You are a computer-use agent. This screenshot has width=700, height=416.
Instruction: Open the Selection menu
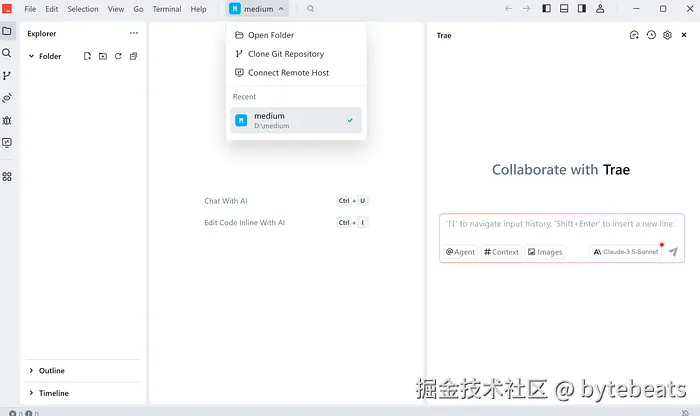pos(83,8)
